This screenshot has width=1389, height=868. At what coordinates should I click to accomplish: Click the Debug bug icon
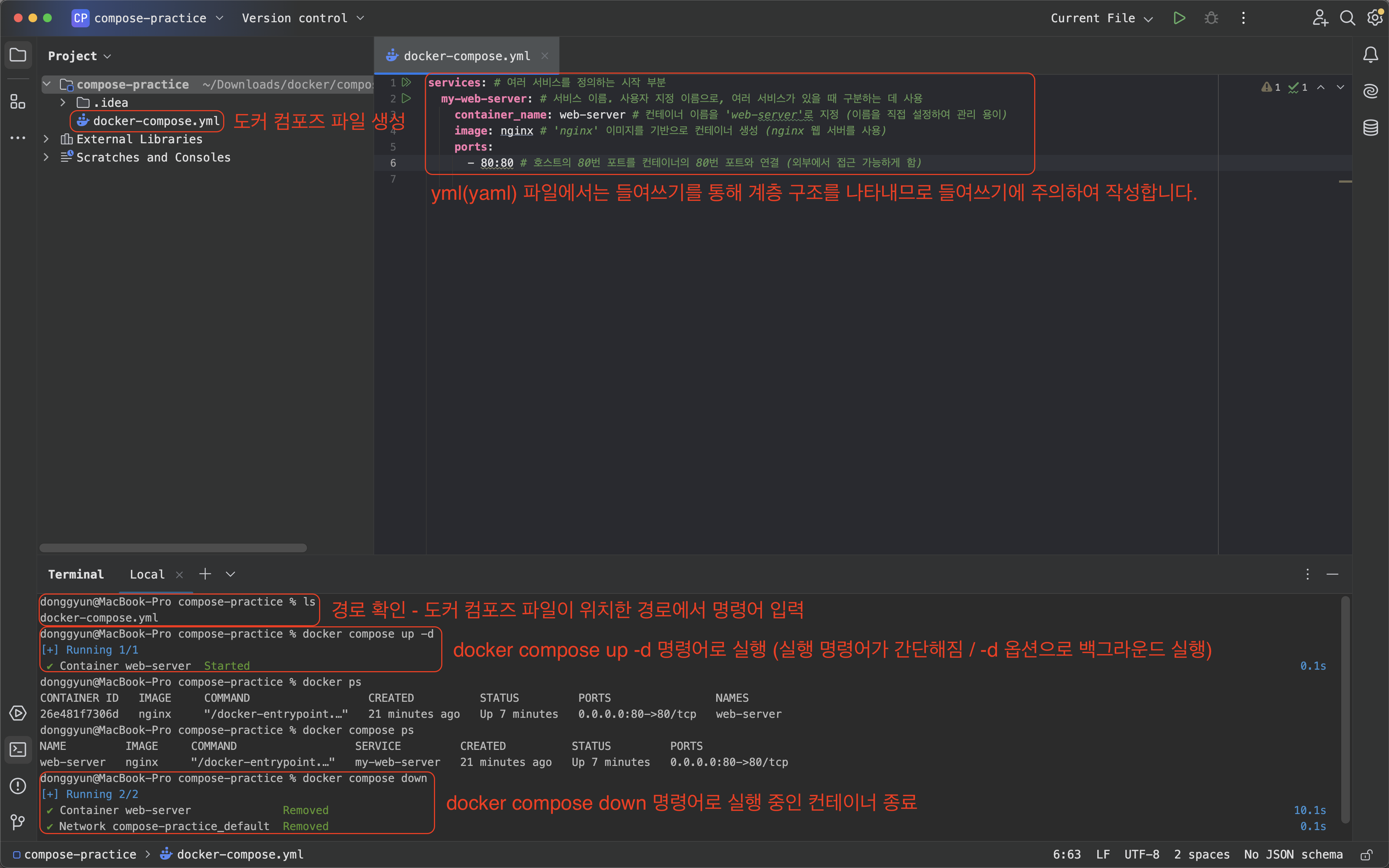tap(1211, 18)
